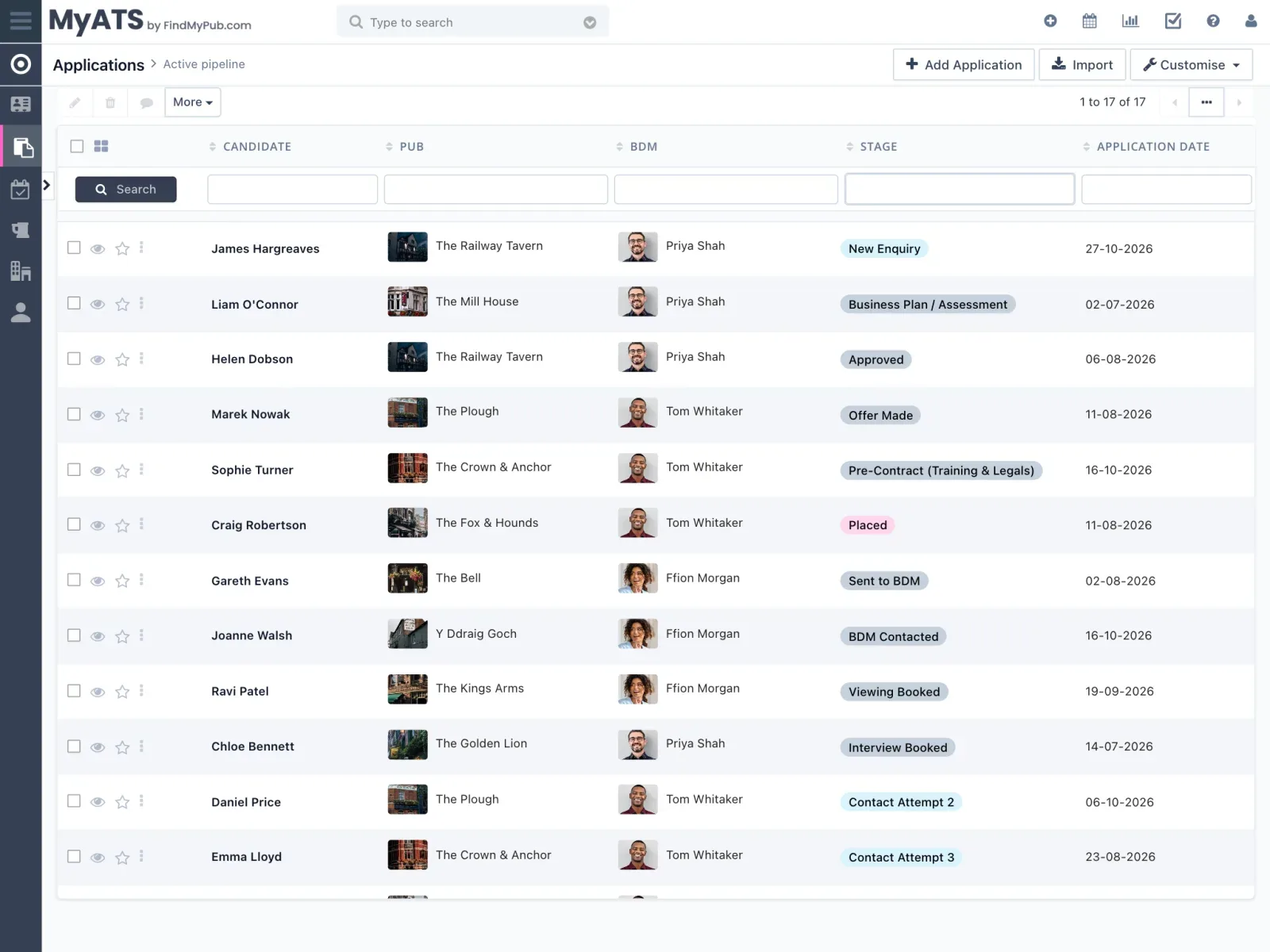The image size is (1270, 952).
Task: Select the Joanne Walsh row checkbox
Action: 74,635
